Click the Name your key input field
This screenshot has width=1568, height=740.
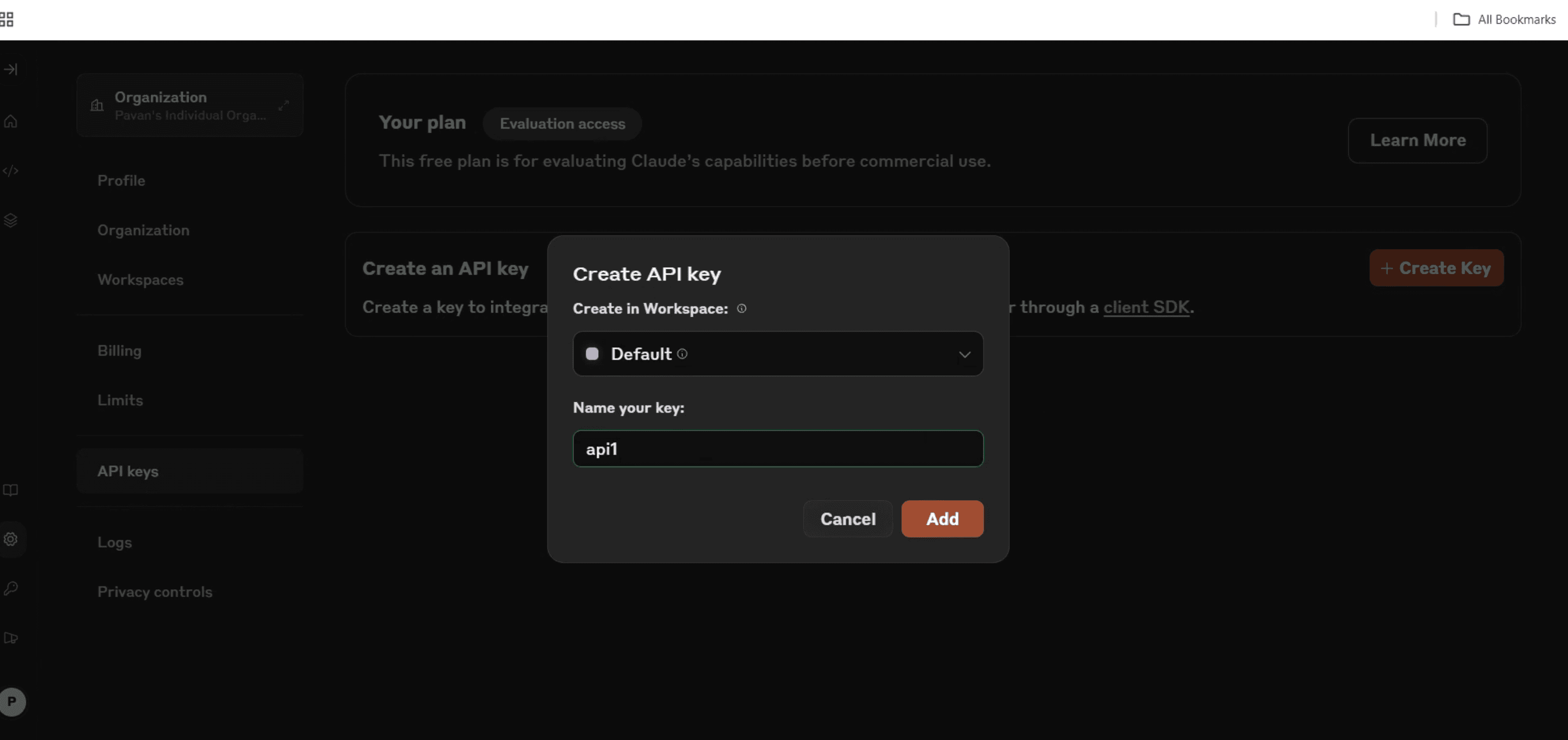tap(777, 449)
